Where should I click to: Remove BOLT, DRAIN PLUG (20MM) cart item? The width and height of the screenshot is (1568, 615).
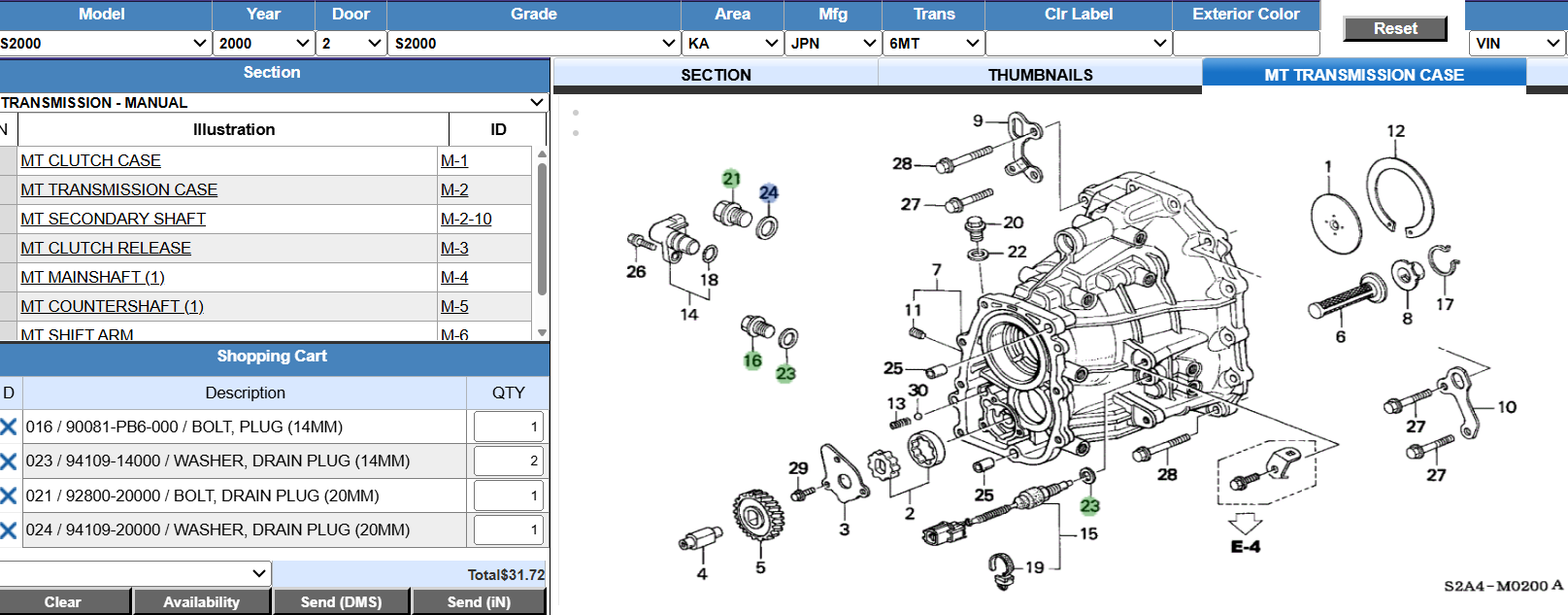click(x=9, y=495)
